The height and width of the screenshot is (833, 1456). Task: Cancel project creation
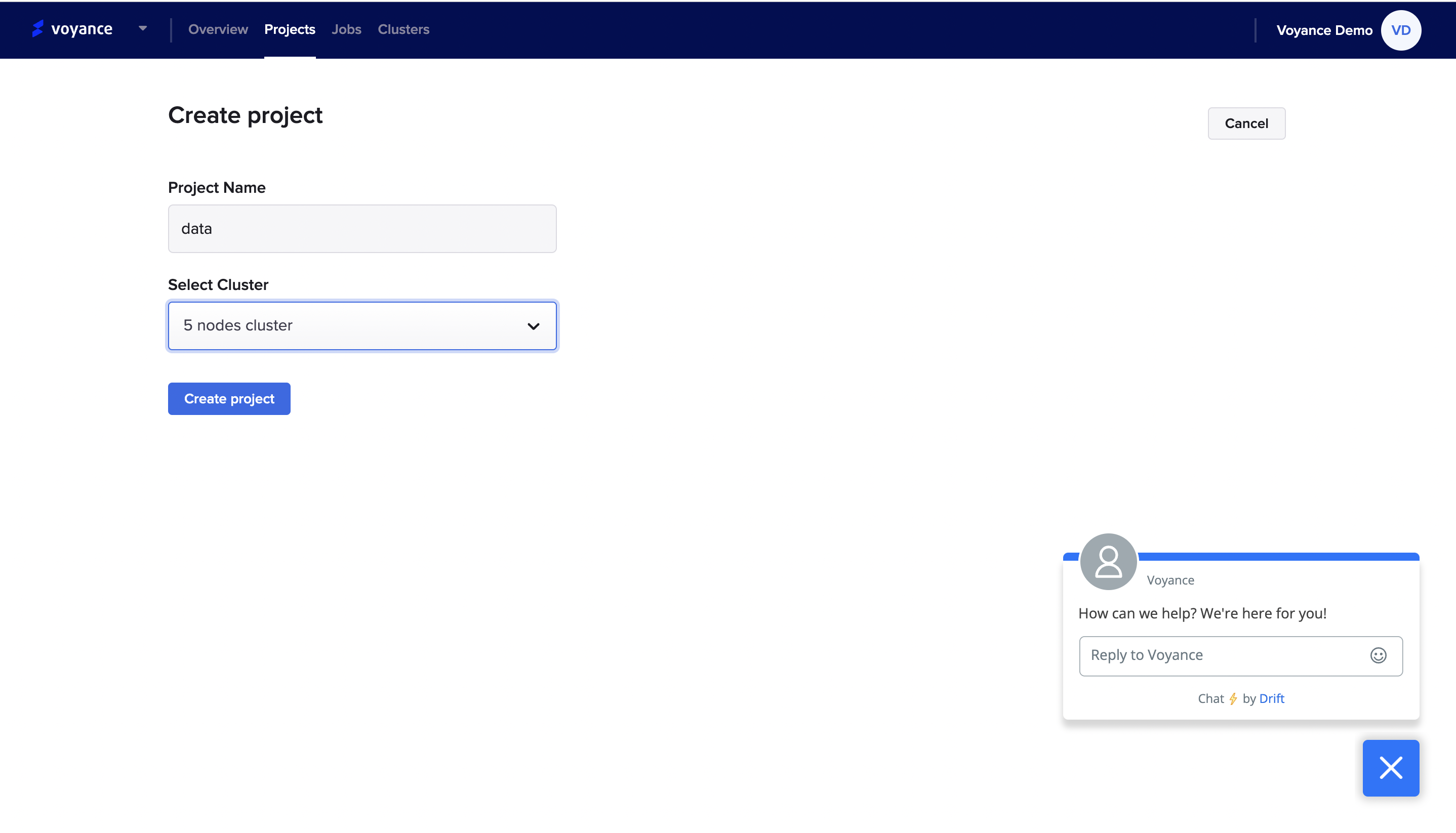[x=1246, y=123]
